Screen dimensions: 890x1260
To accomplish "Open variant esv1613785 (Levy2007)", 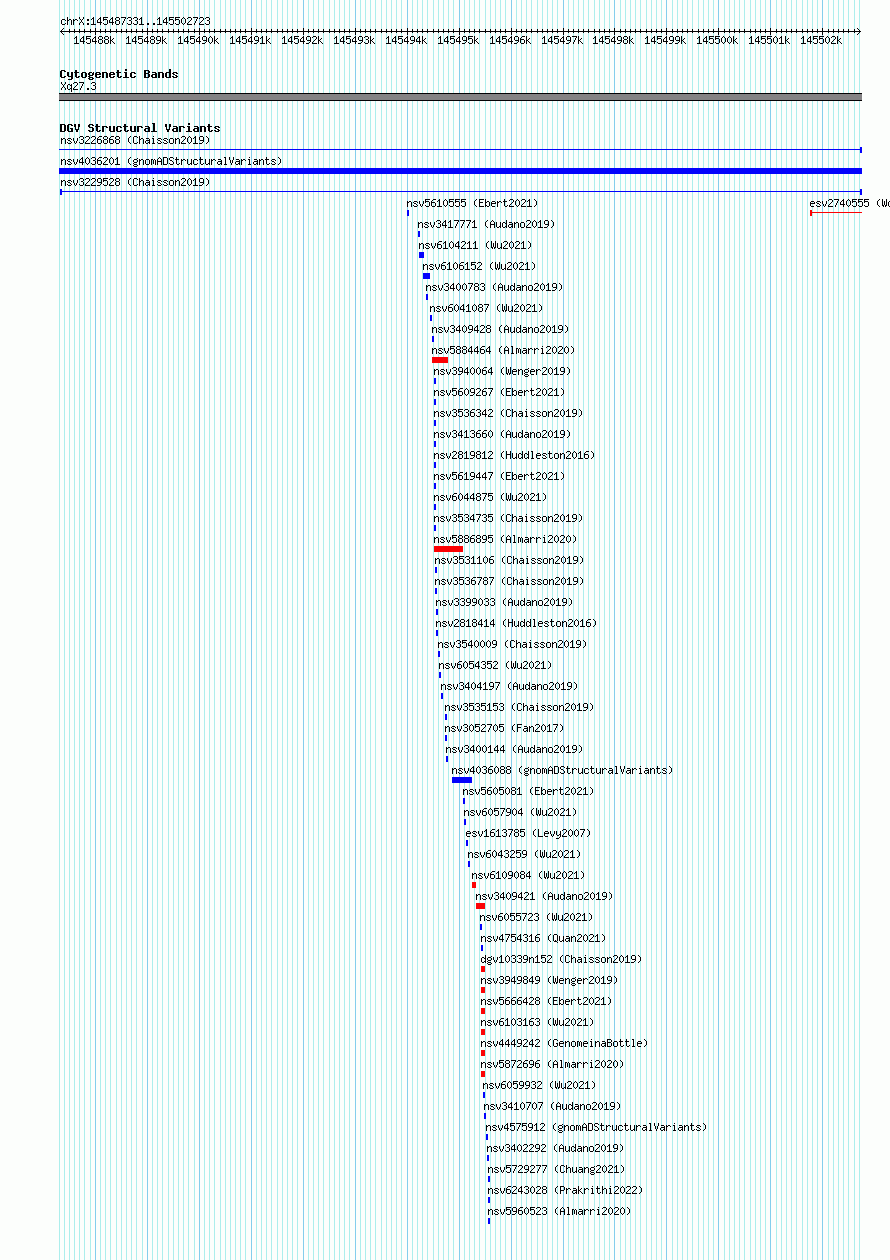I will click(x=528, y=833).
